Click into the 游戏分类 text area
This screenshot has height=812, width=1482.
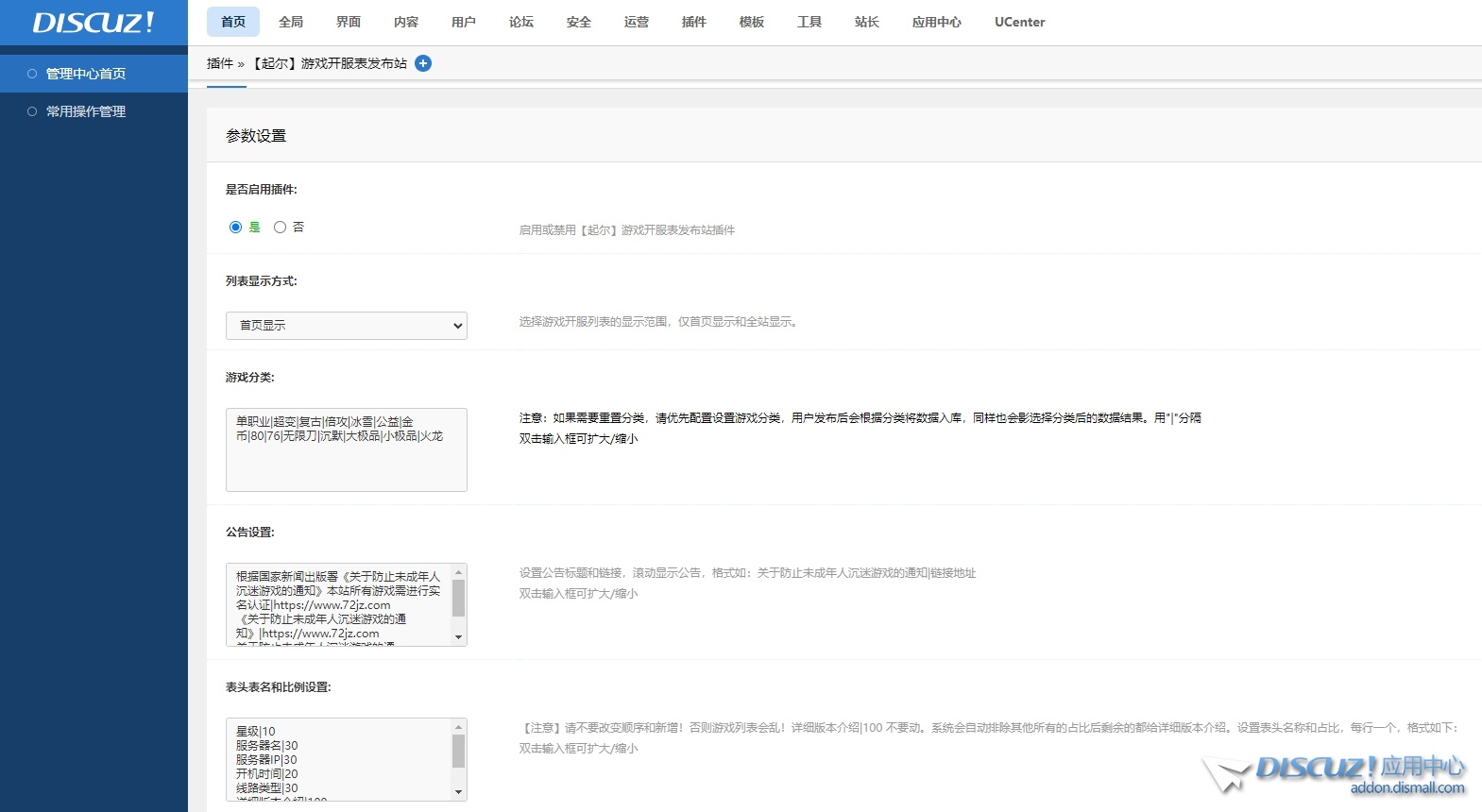click(347, 449)
